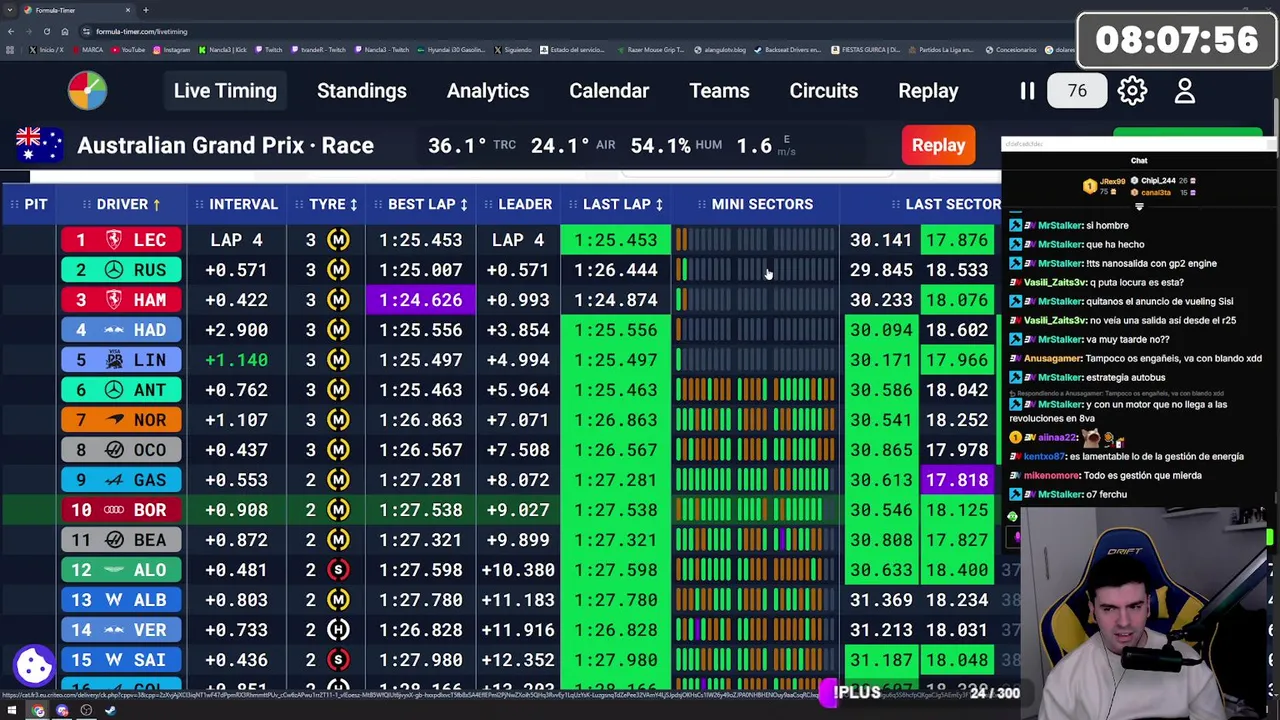Open the Instagram bookmark
1280x720 pixels.
pyautogui.click(x=171, y=50)
